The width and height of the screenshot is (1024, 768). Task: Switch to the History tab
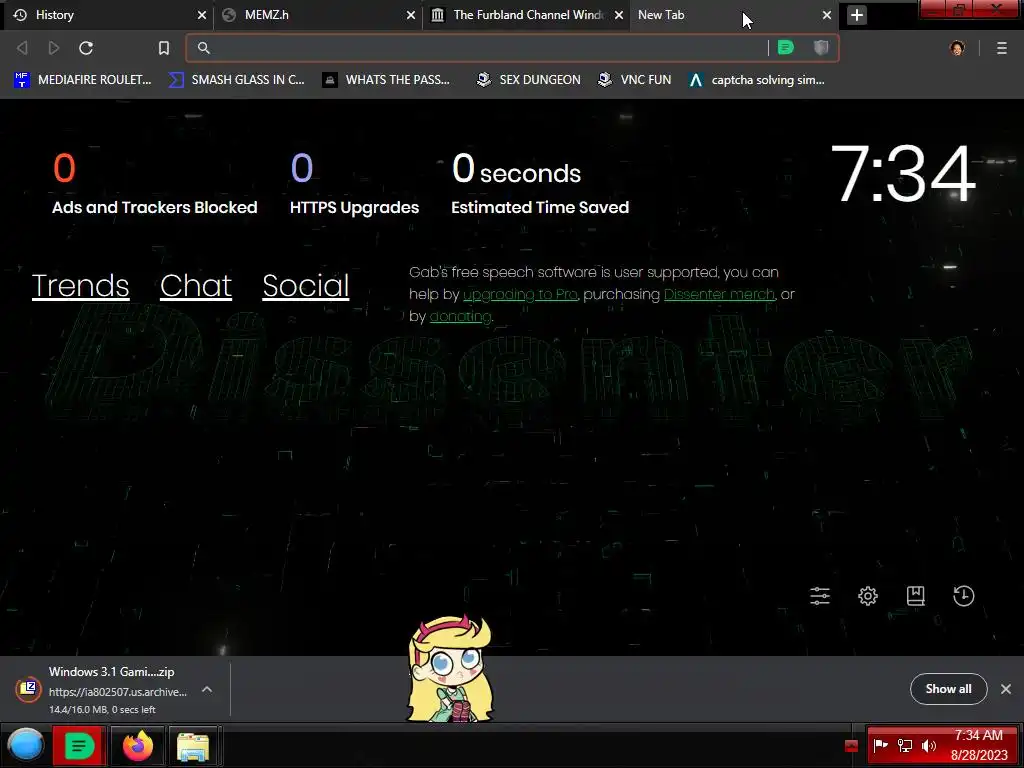pyautogui.click(x=108, y=15)
